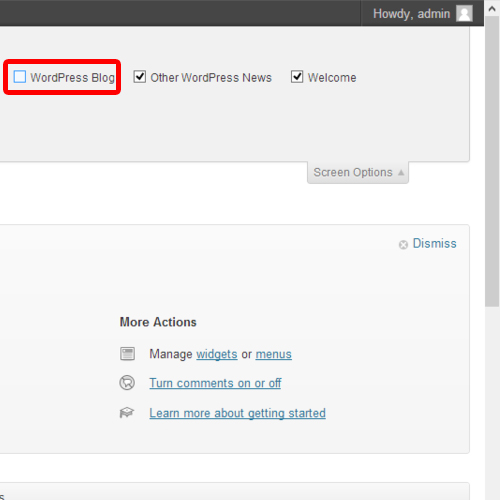Click Turn comments on or off

(215, 383)
